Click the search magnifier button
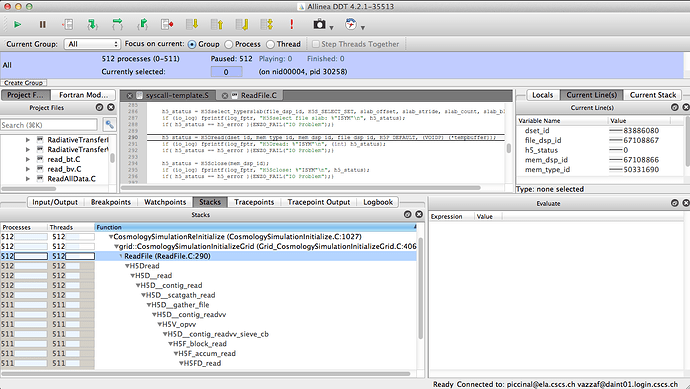This screenshot has height=389, width=690. [x=109, y=125]
